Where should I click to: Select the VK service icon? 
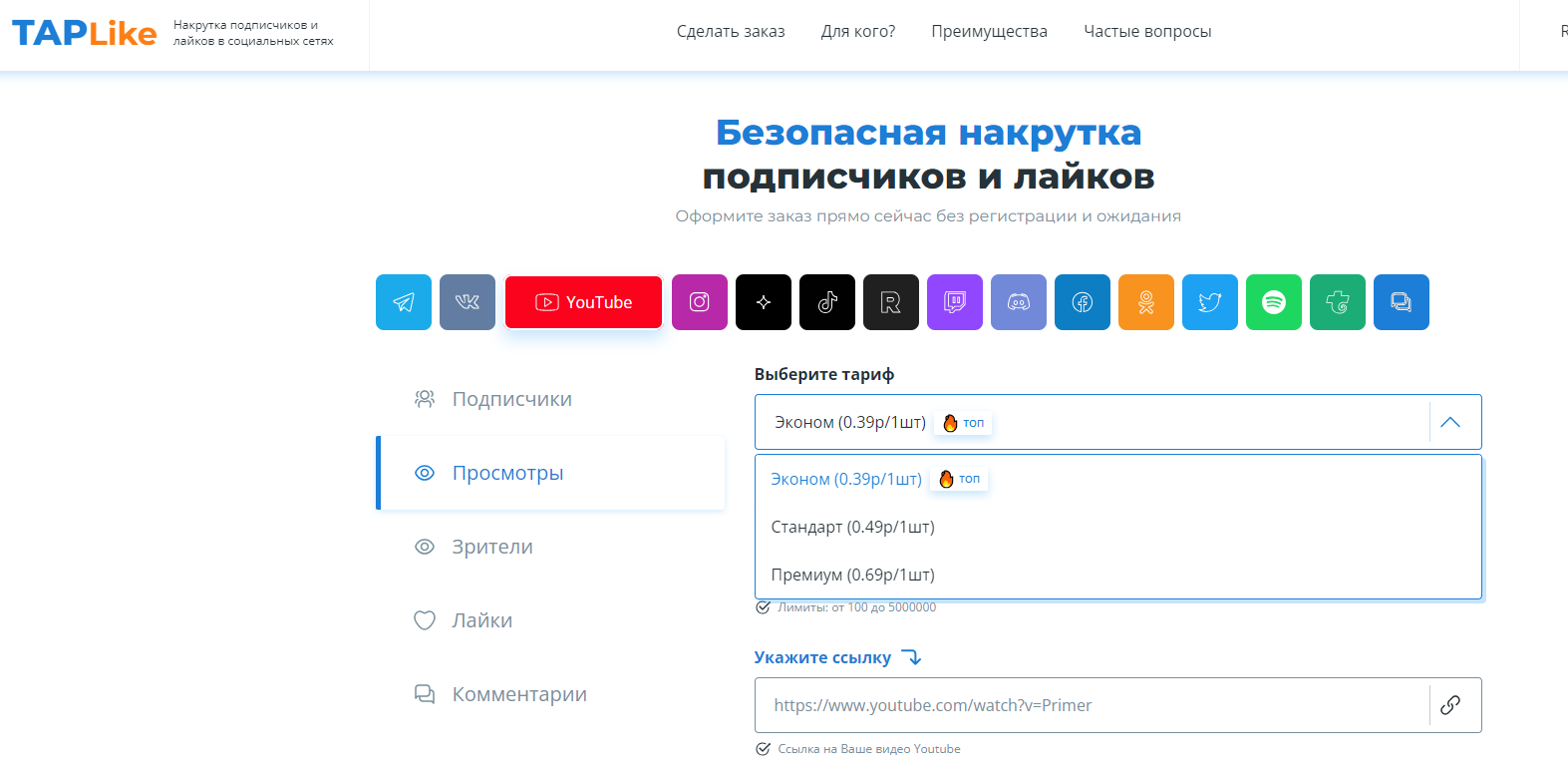468,302
